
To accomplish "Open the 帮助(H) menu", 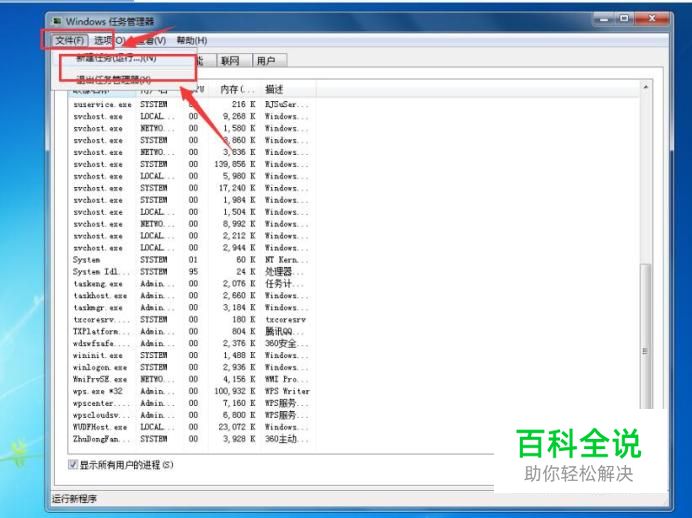I will coord(192,41).
